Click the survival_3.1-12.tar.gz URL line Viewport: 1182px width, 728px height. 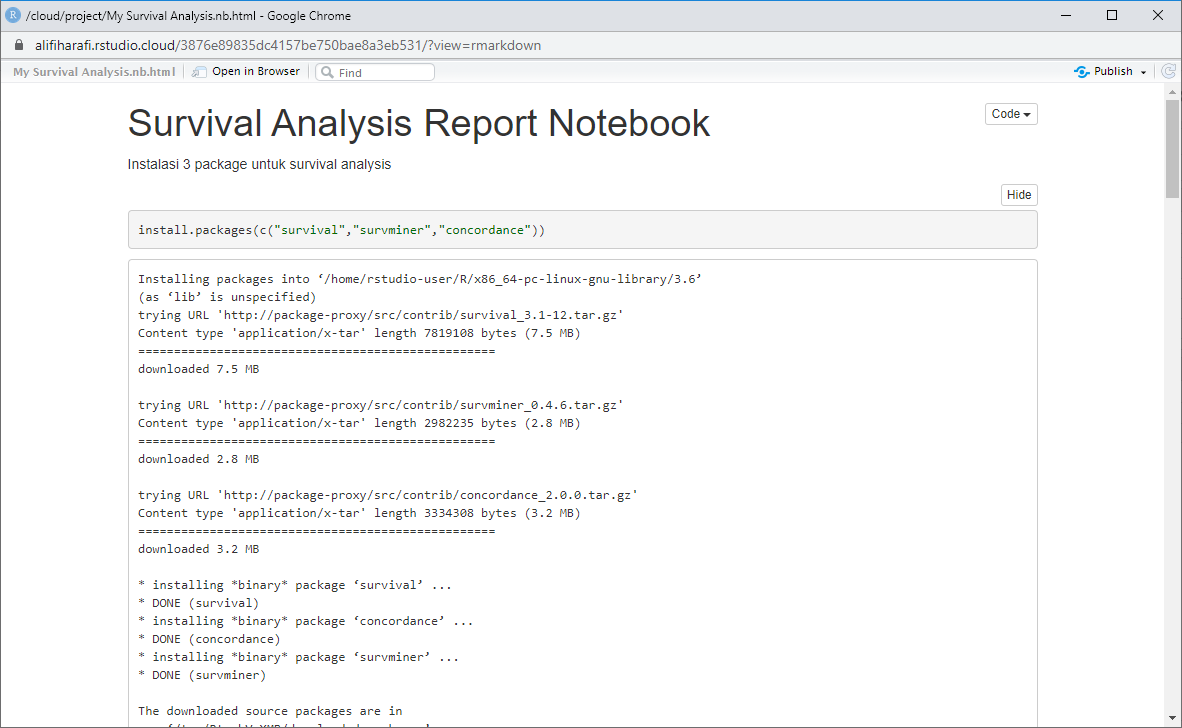coord(381,315)
